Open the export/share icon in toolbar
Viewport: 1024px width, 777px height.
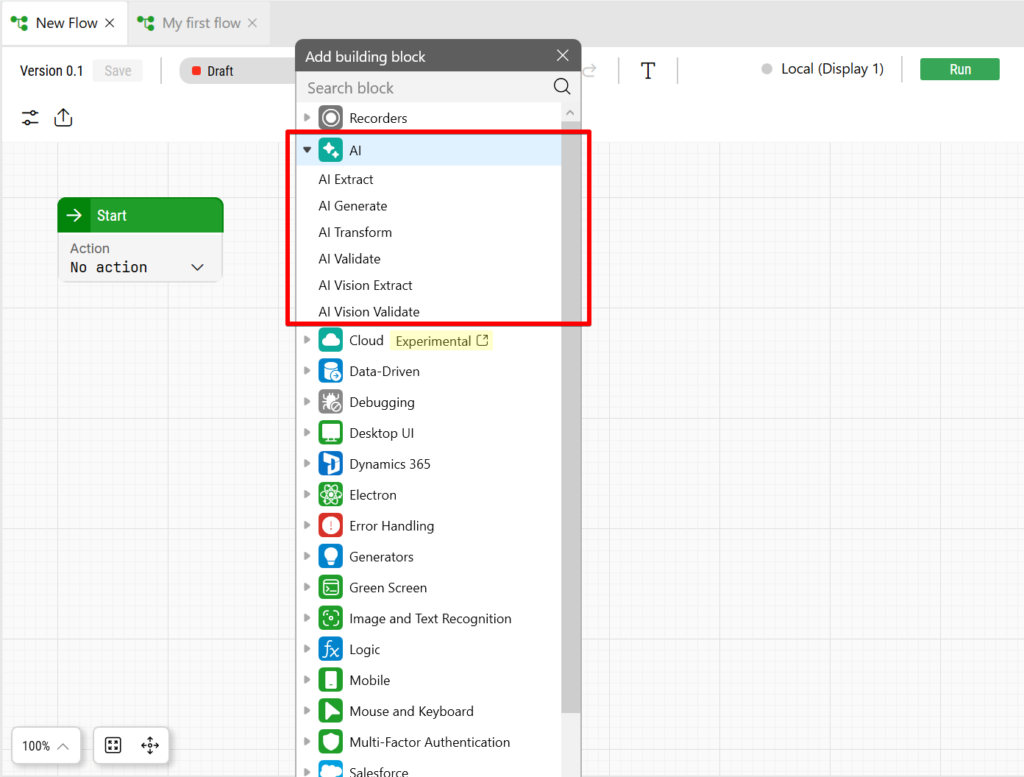click(x=63, y=118)
